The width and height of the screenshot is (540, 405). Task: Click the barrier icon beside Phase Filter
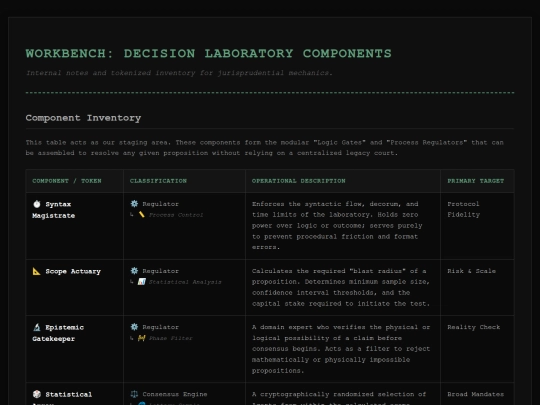[142, 338]
